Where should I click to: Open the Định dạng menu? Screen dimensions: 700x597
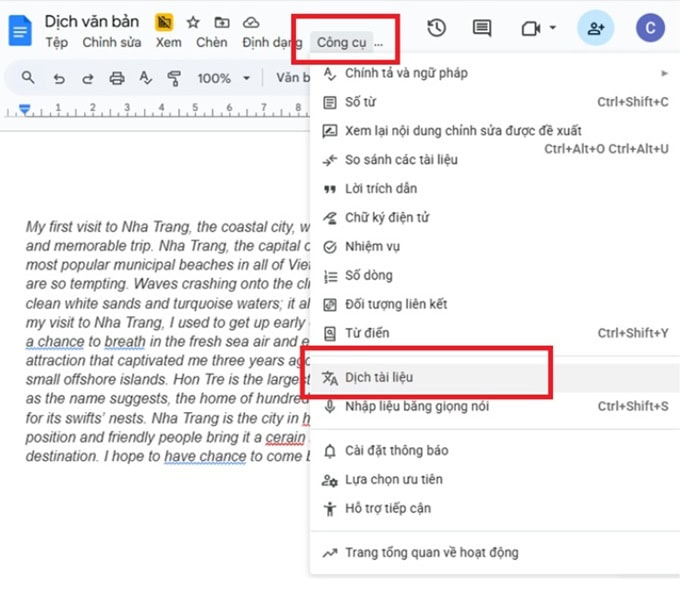(270, 42)
